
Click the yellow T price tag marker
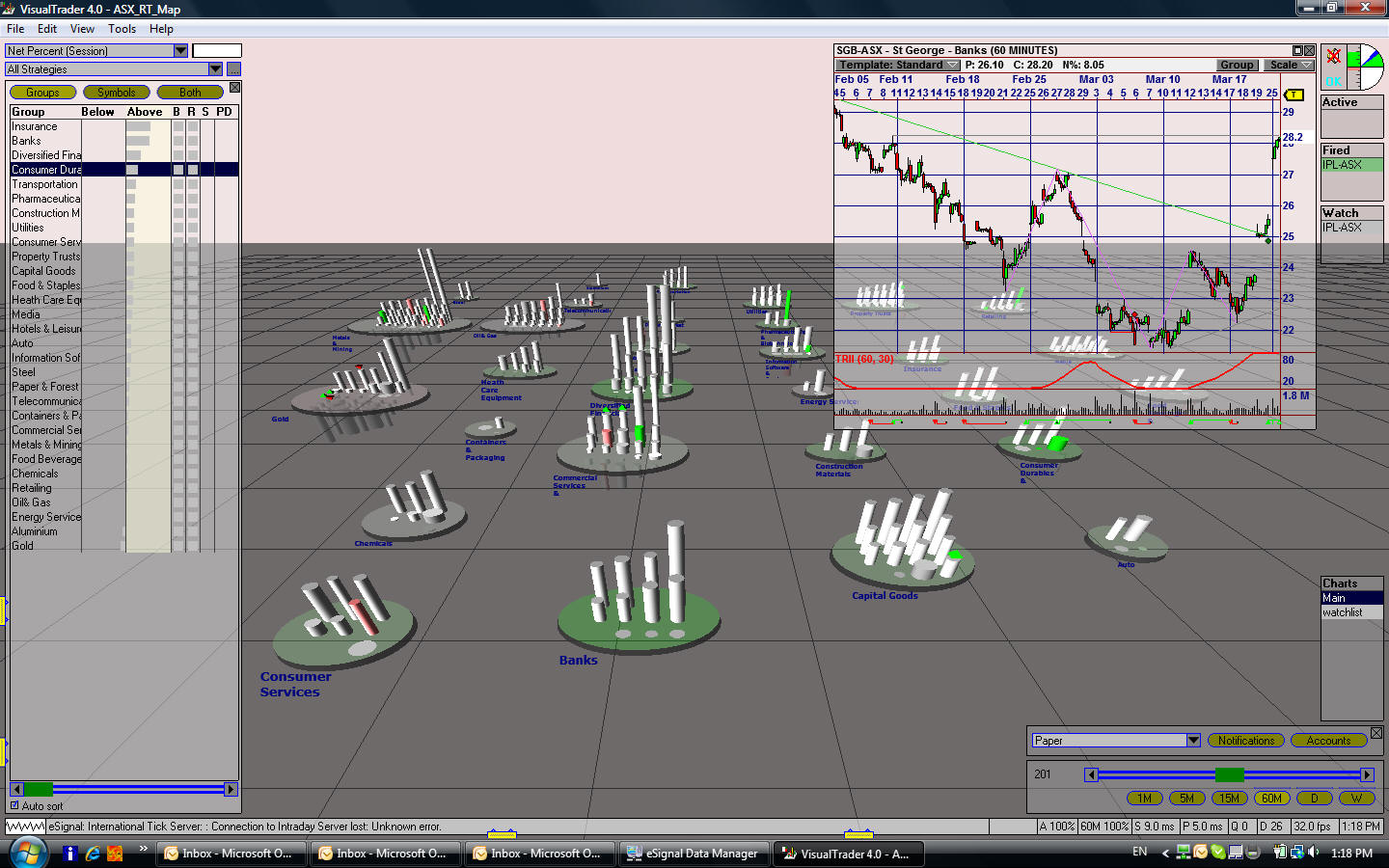tap(1294, 95)
